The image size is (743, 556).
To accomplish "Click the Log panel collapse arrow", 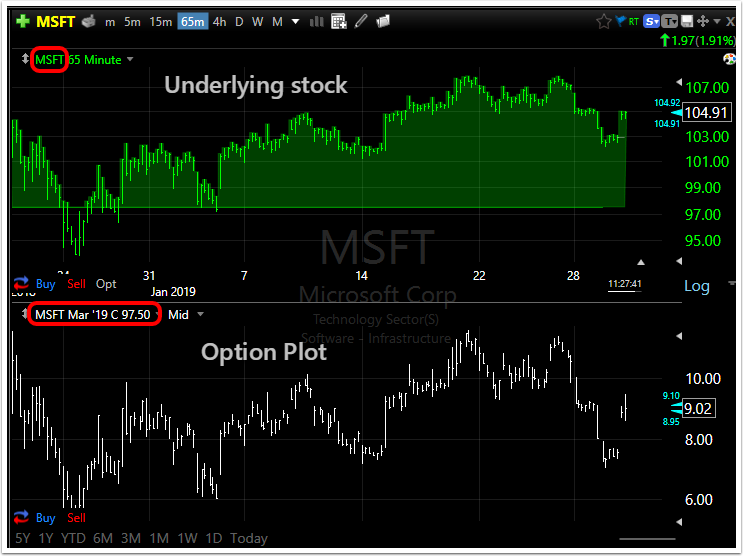I will [x=733, y=283].
